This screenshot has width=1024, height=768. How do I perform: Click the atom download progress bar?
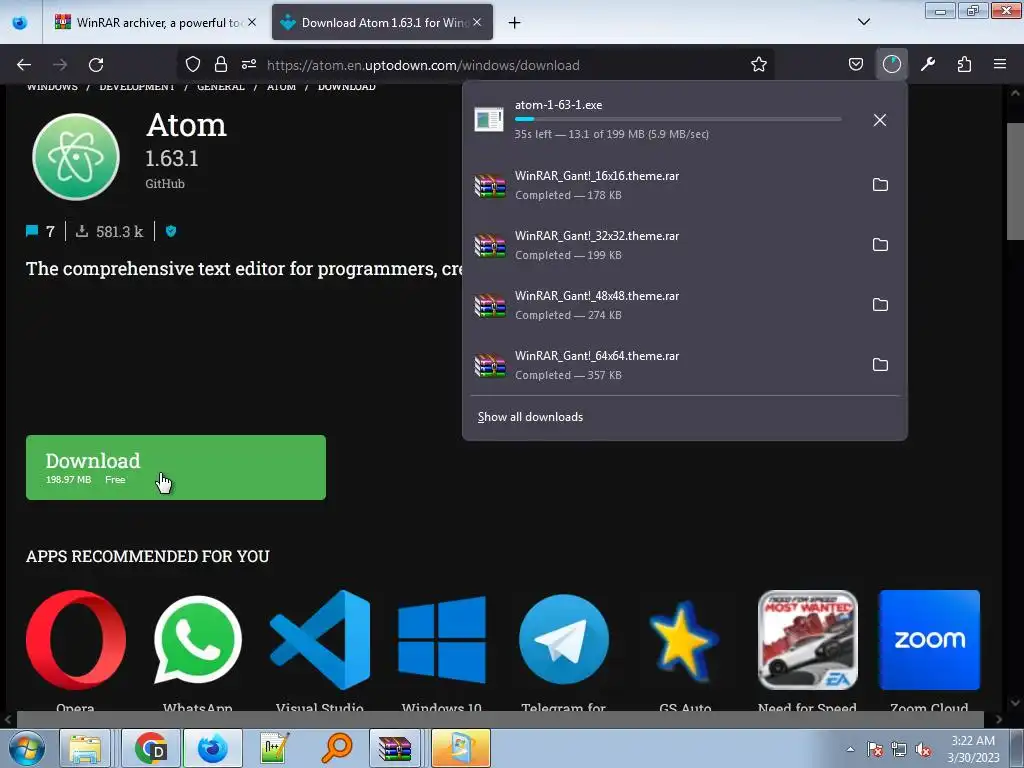pyautogui.click(x=678, y=119)
